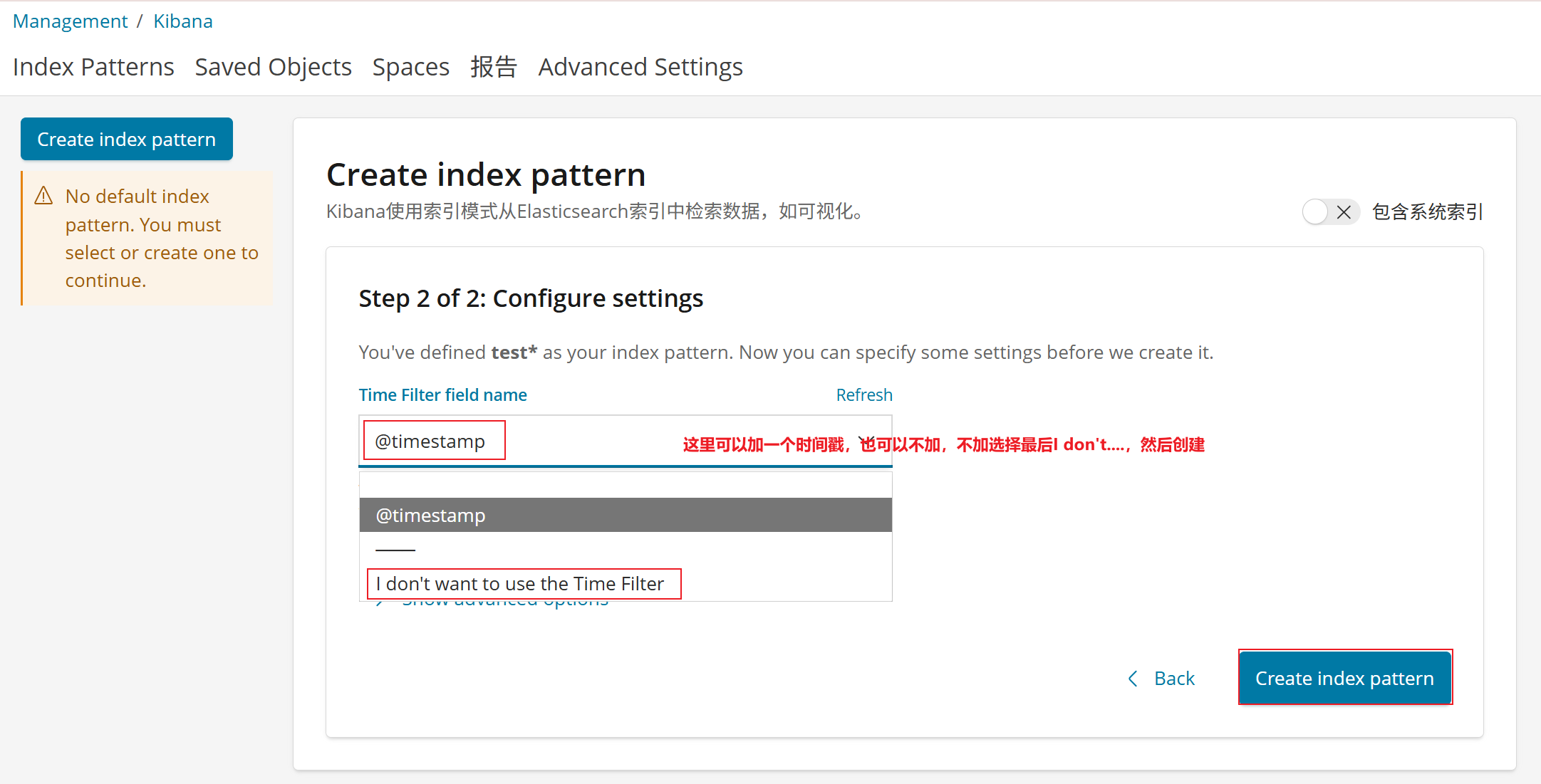1541x784 pixels.
Task: Switch to the Saved Objects tab
Action: (273, 67)
